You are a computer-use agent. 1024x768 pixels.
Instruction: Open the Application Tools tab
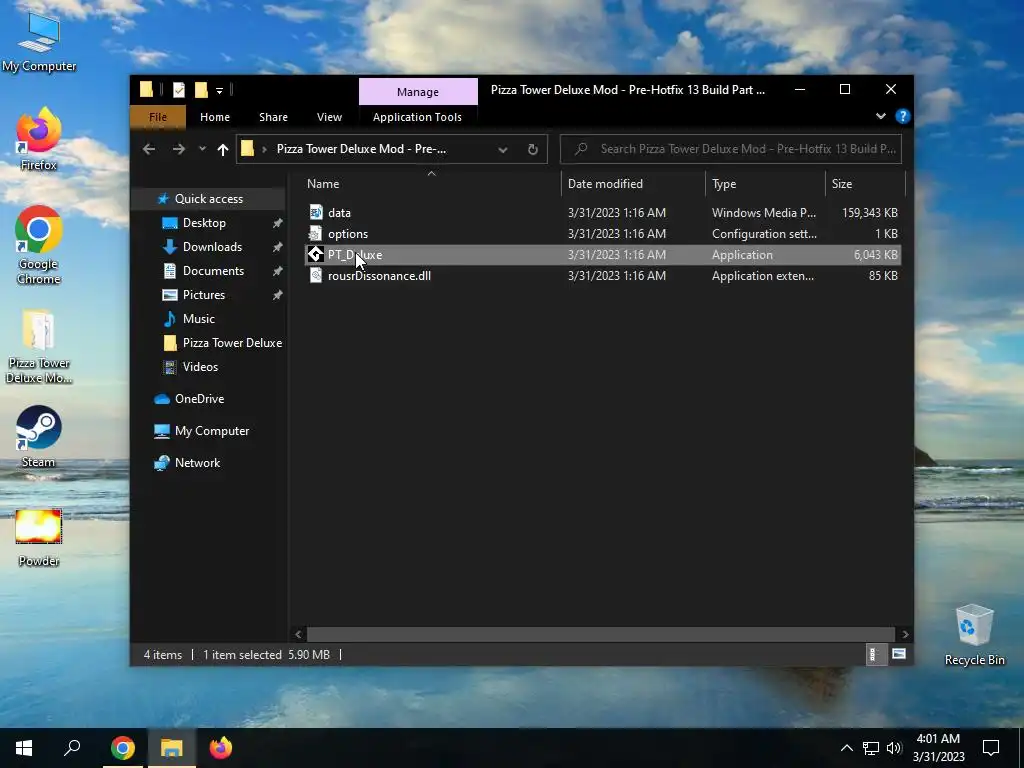click(417, 117)
